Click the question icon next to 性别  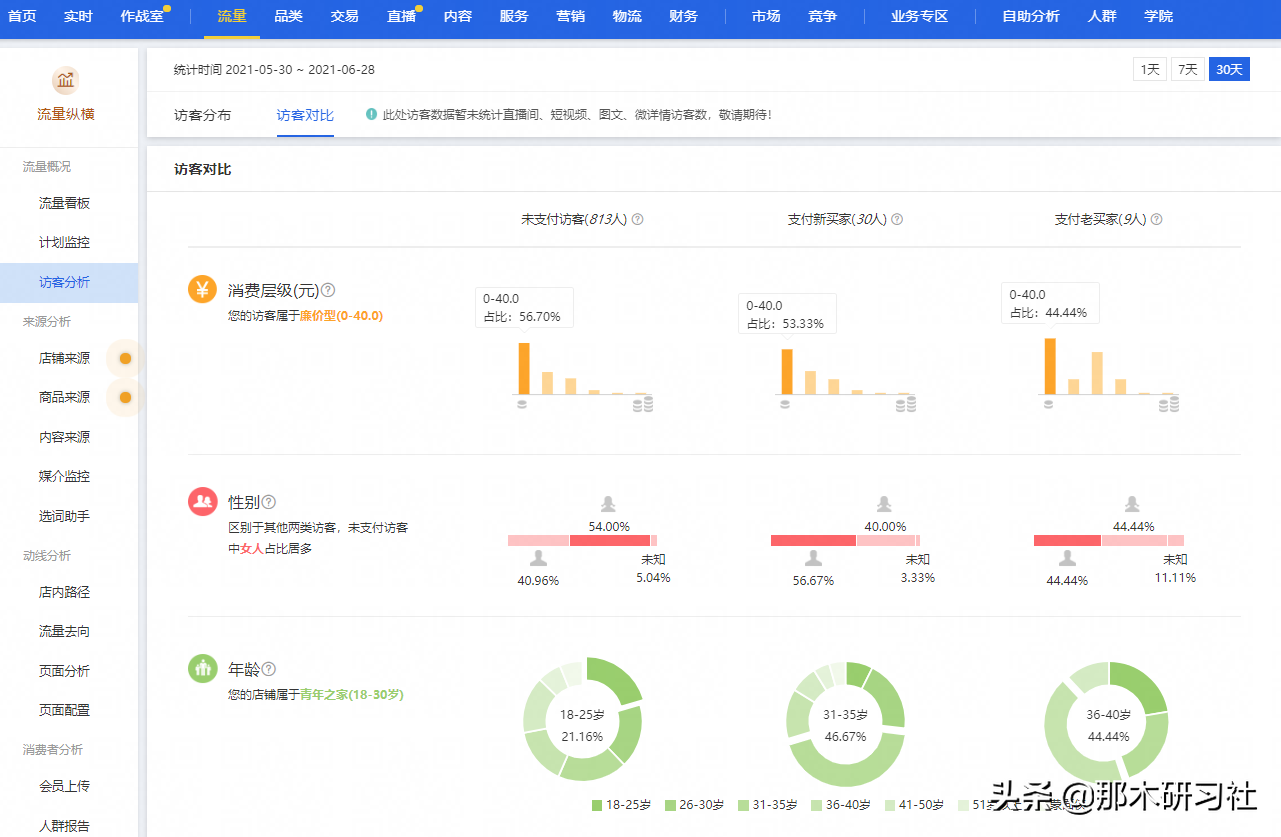click(x=268, y=502)
